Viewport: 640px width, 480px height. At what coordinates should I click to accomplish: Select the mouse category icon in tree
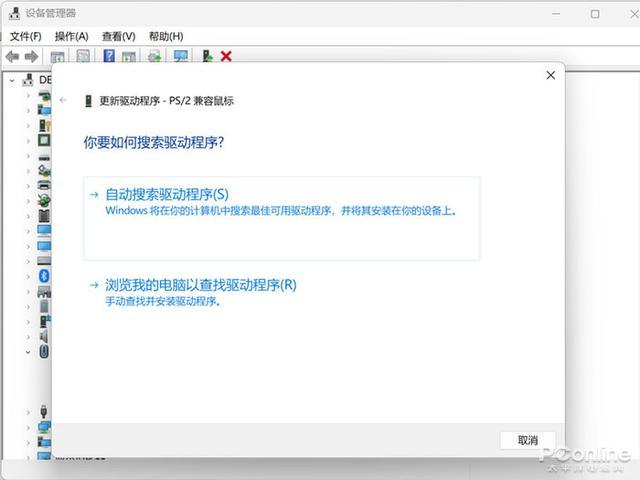[x=44, y=351]
